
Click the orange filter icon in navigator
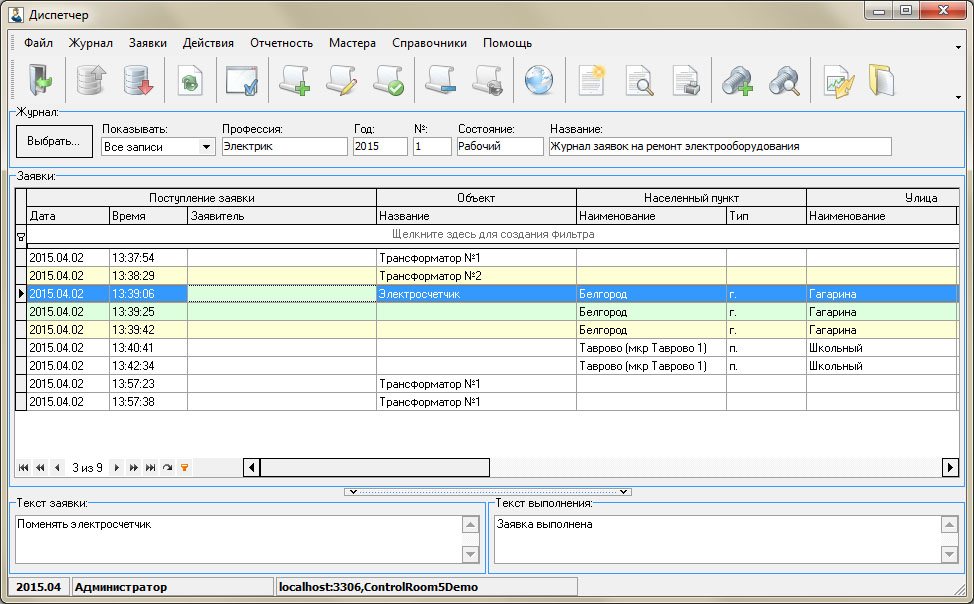point(184,467)
